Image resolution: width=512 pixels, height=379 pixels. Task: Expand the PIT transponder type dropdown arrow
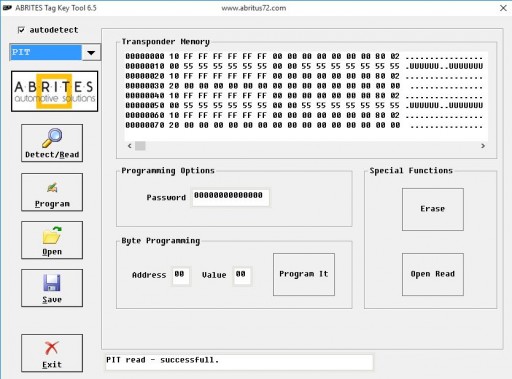(91, 52)
